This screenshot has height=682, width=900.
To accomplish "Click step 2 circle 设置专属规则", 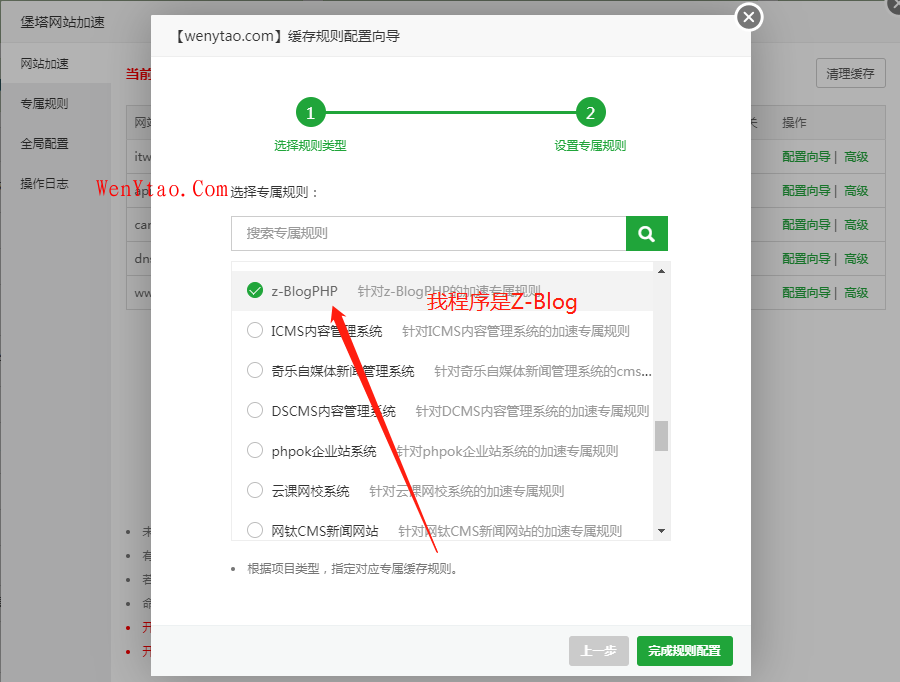I will [590, 113].
